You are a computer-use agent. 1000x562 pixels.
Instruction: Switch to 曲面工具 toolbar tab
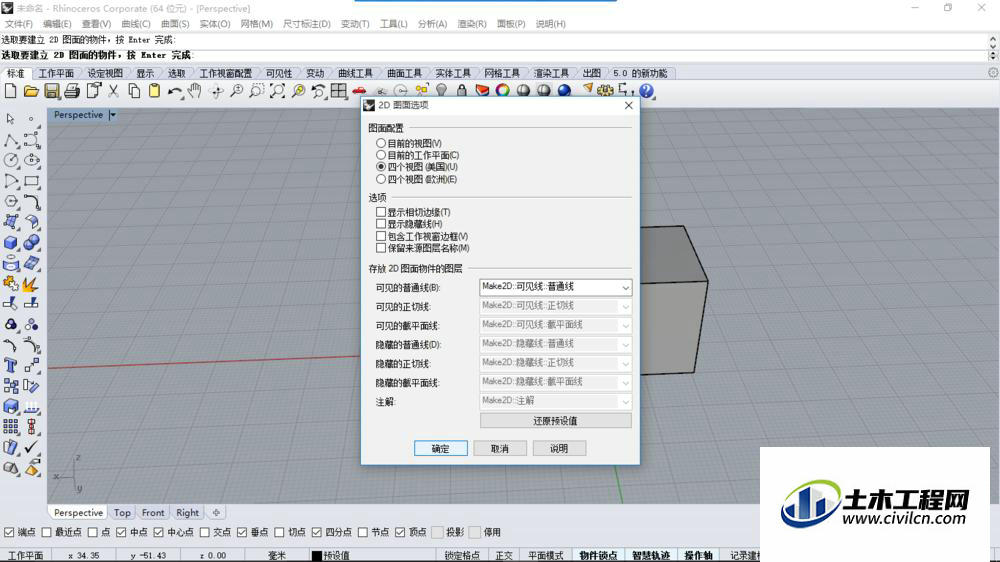pyautogui.click(x=404, y=73)
